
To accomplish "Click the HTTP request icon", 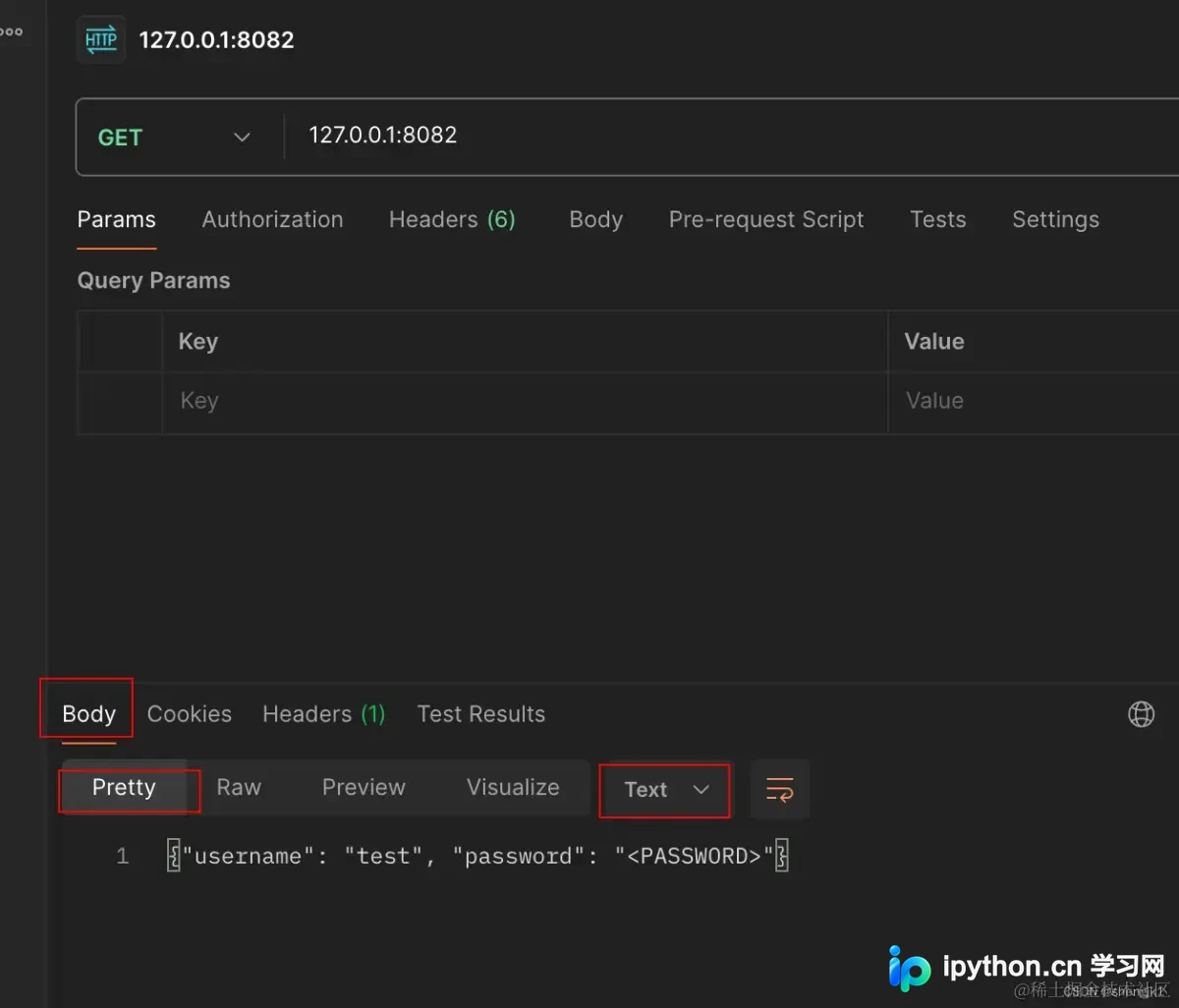I will coord(101,40).
